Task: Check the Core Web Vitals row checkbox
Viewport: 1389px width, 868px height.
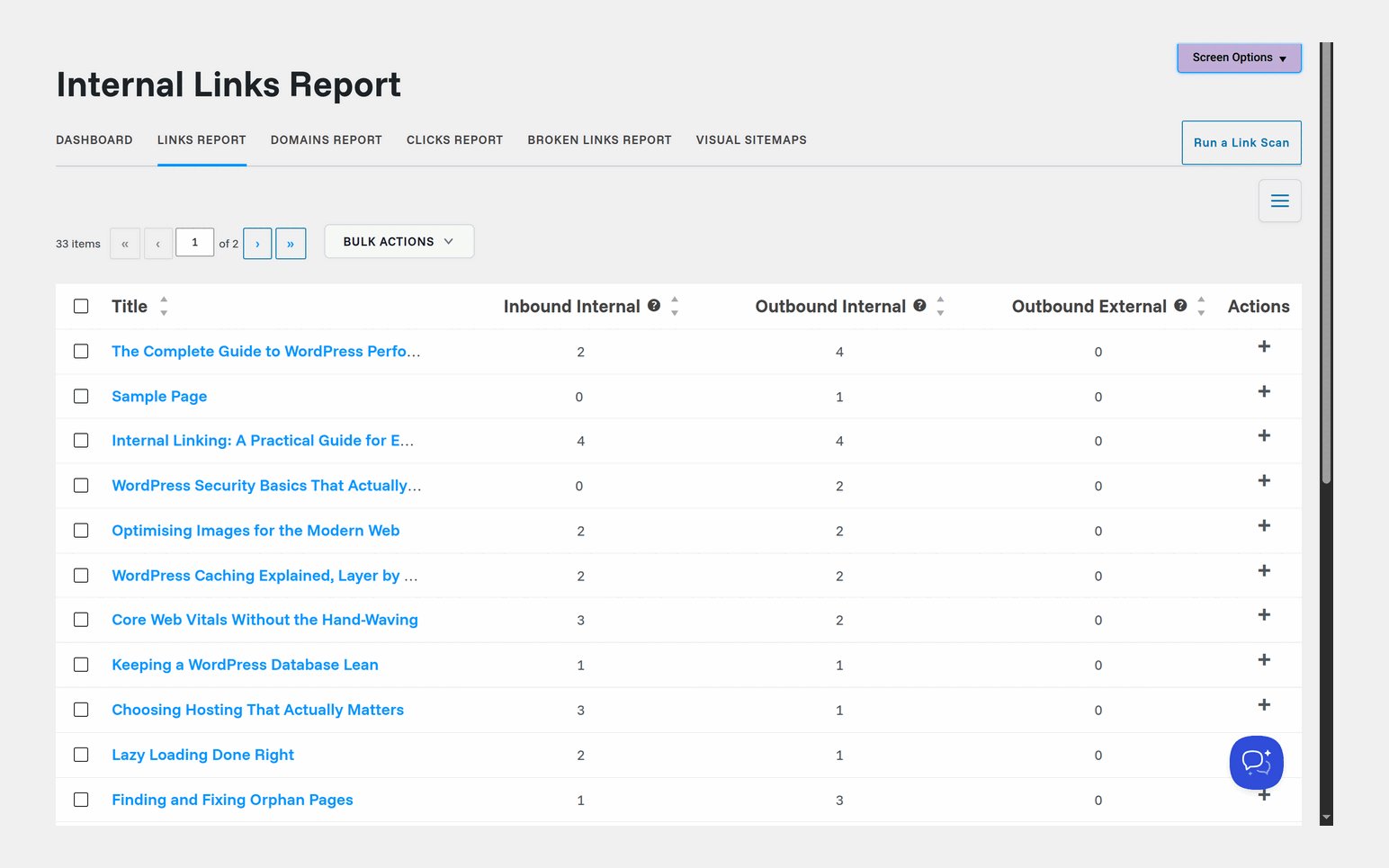Action: [81, 620]
